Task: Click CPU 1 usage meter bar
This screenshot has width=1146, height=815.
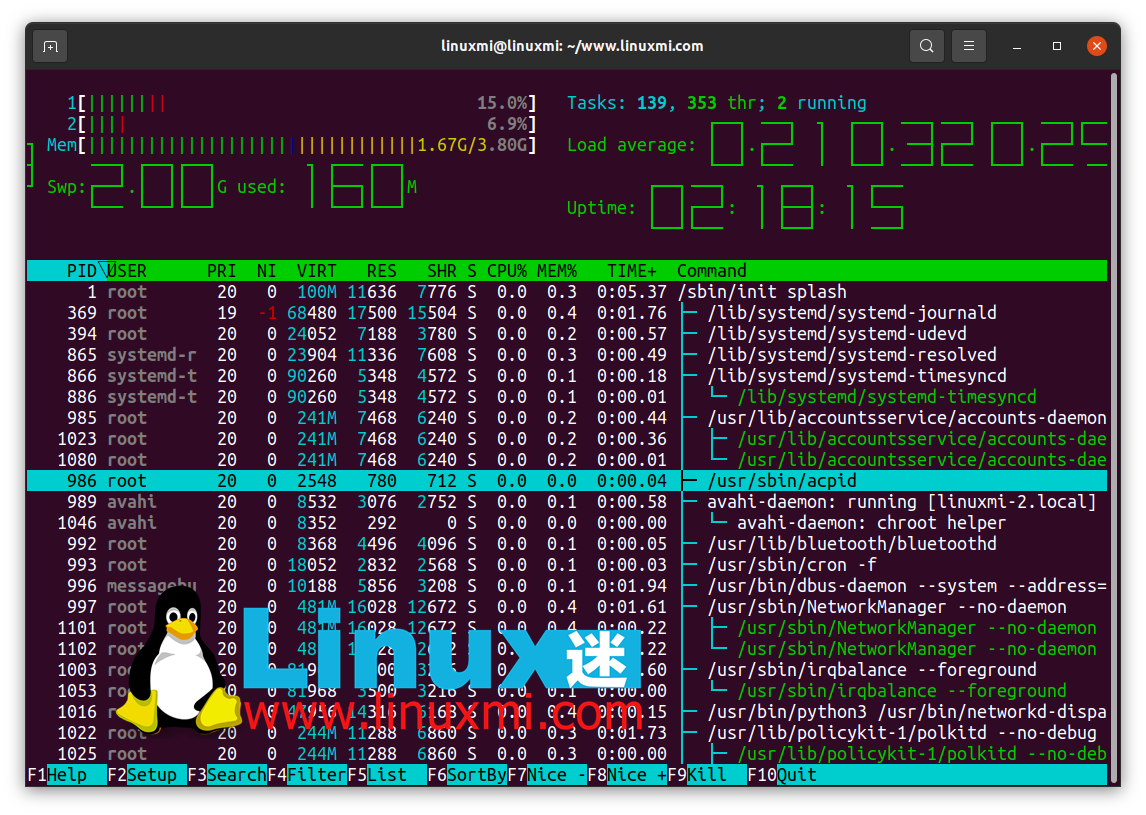Action: 302,103
